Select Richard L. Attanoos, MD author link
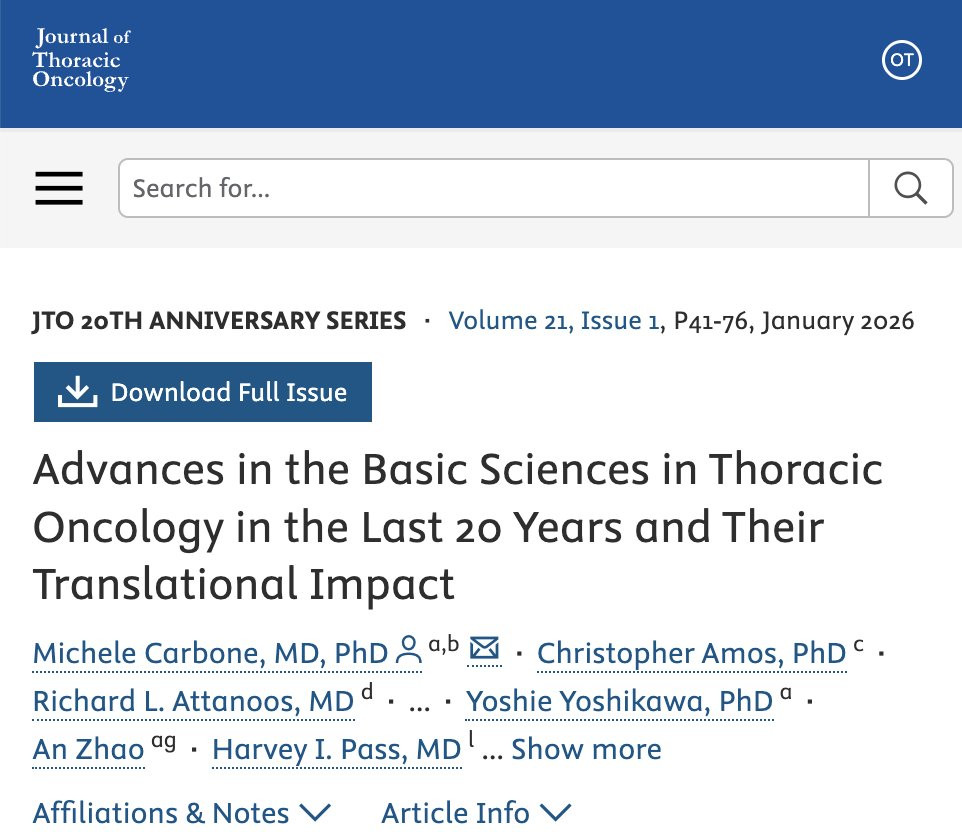 193,701
